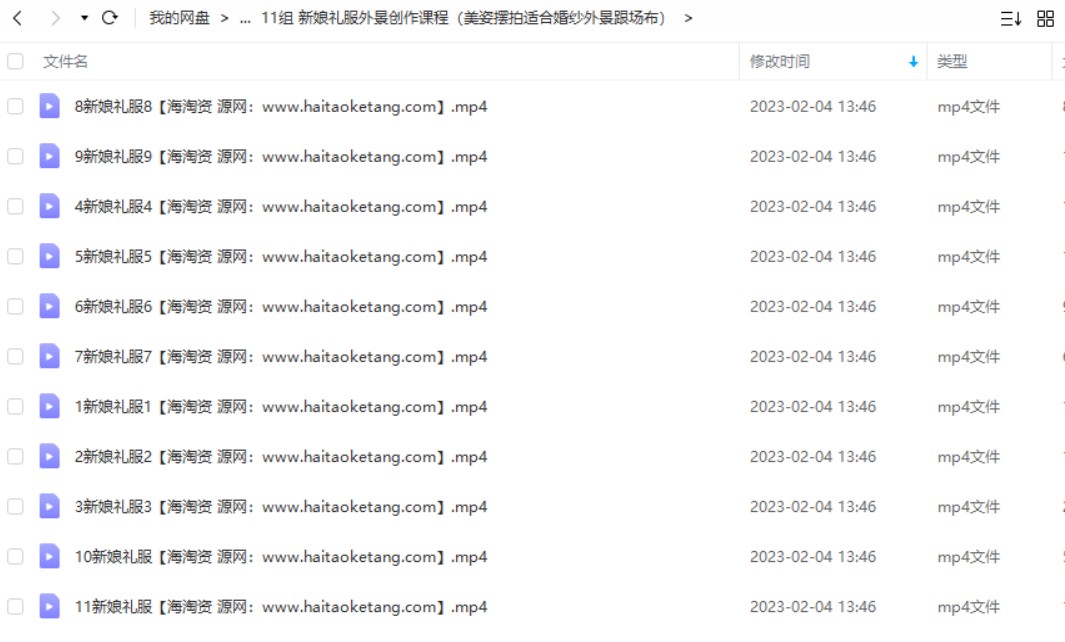
Task: Click the forward navigation arrow
Action: [56, 18]
